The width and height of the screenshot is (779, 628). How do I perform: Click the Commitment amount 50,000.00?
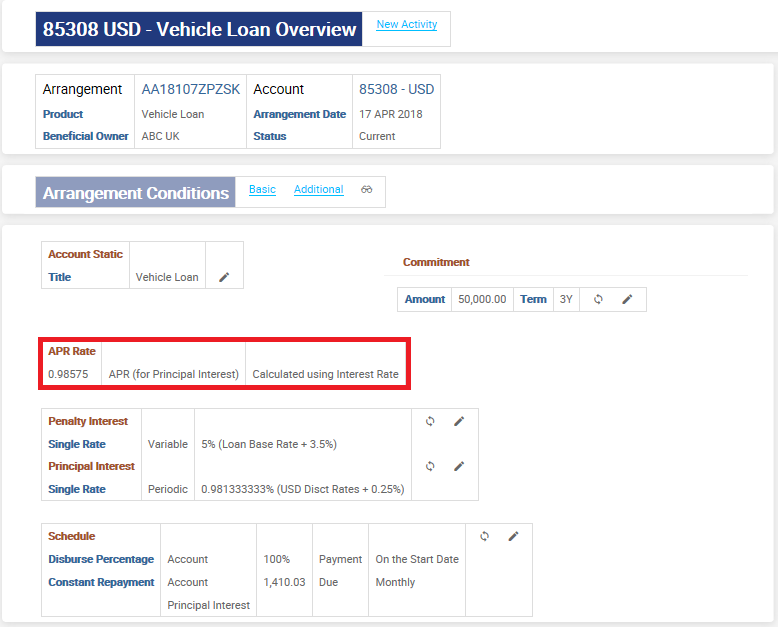[482, 299]
